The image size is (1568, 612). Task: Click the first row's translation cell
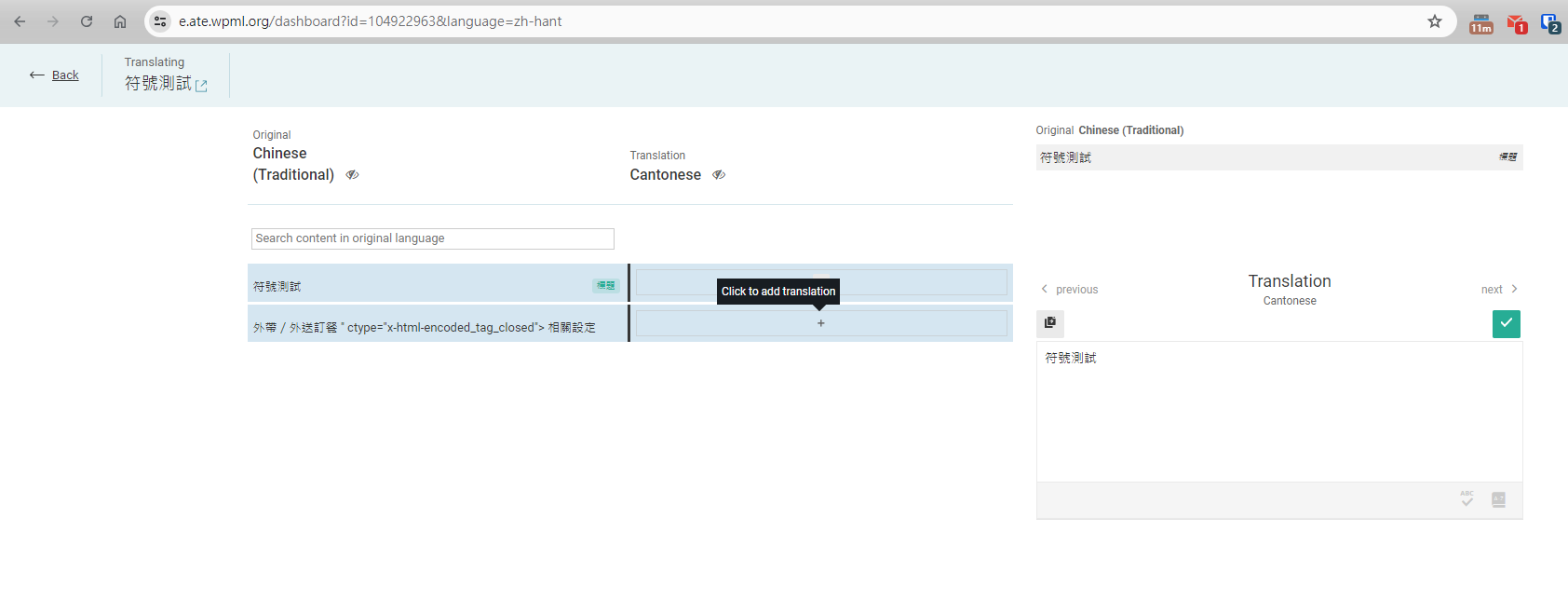coord(821,282)
